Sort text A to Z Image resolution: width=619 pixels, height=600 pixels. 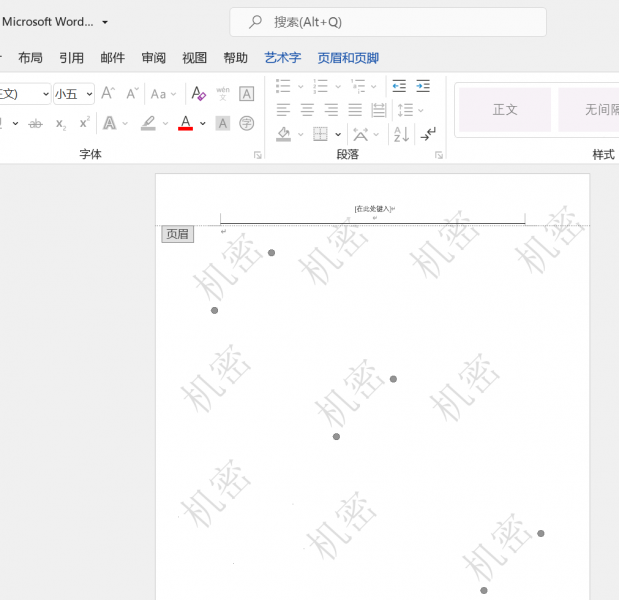401,134
